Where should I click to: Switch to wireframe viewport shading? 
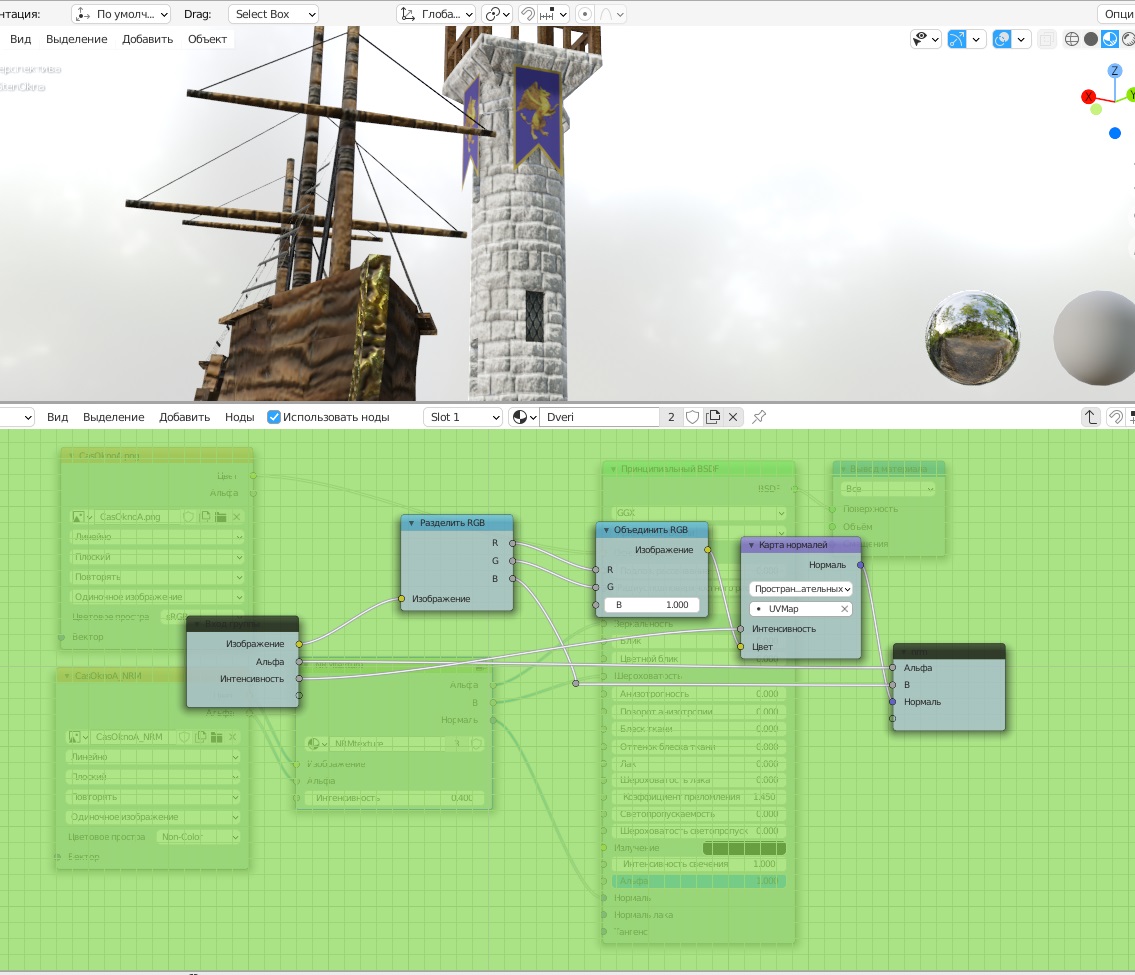[x=1072, y=39]
